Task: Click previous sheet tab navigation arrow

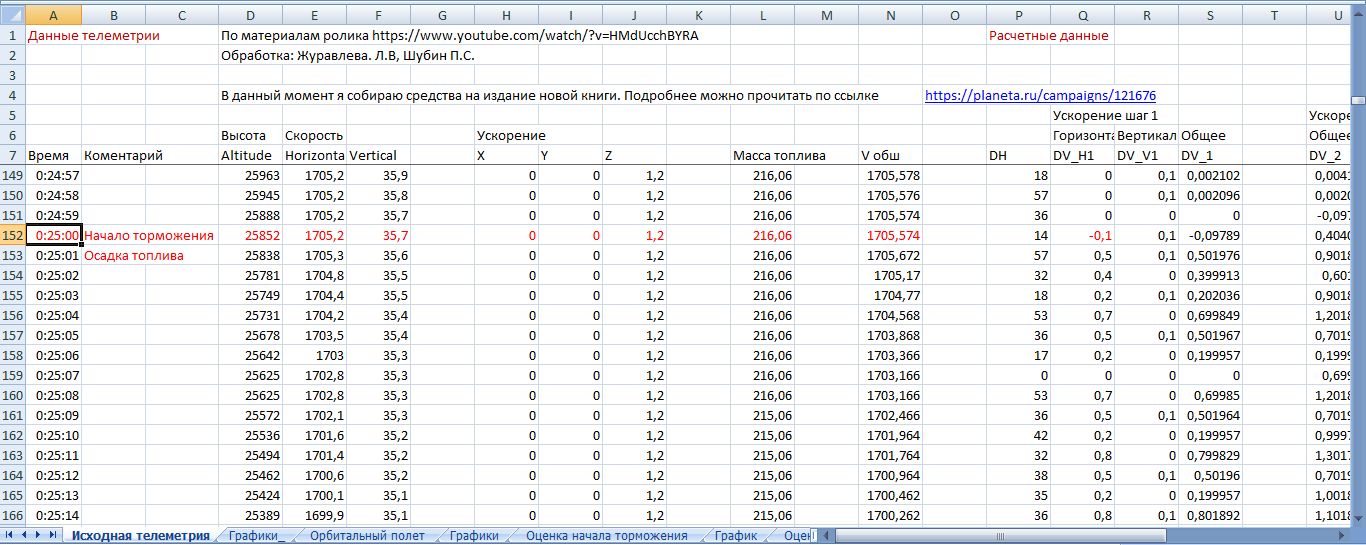Action: click(25, 536)
